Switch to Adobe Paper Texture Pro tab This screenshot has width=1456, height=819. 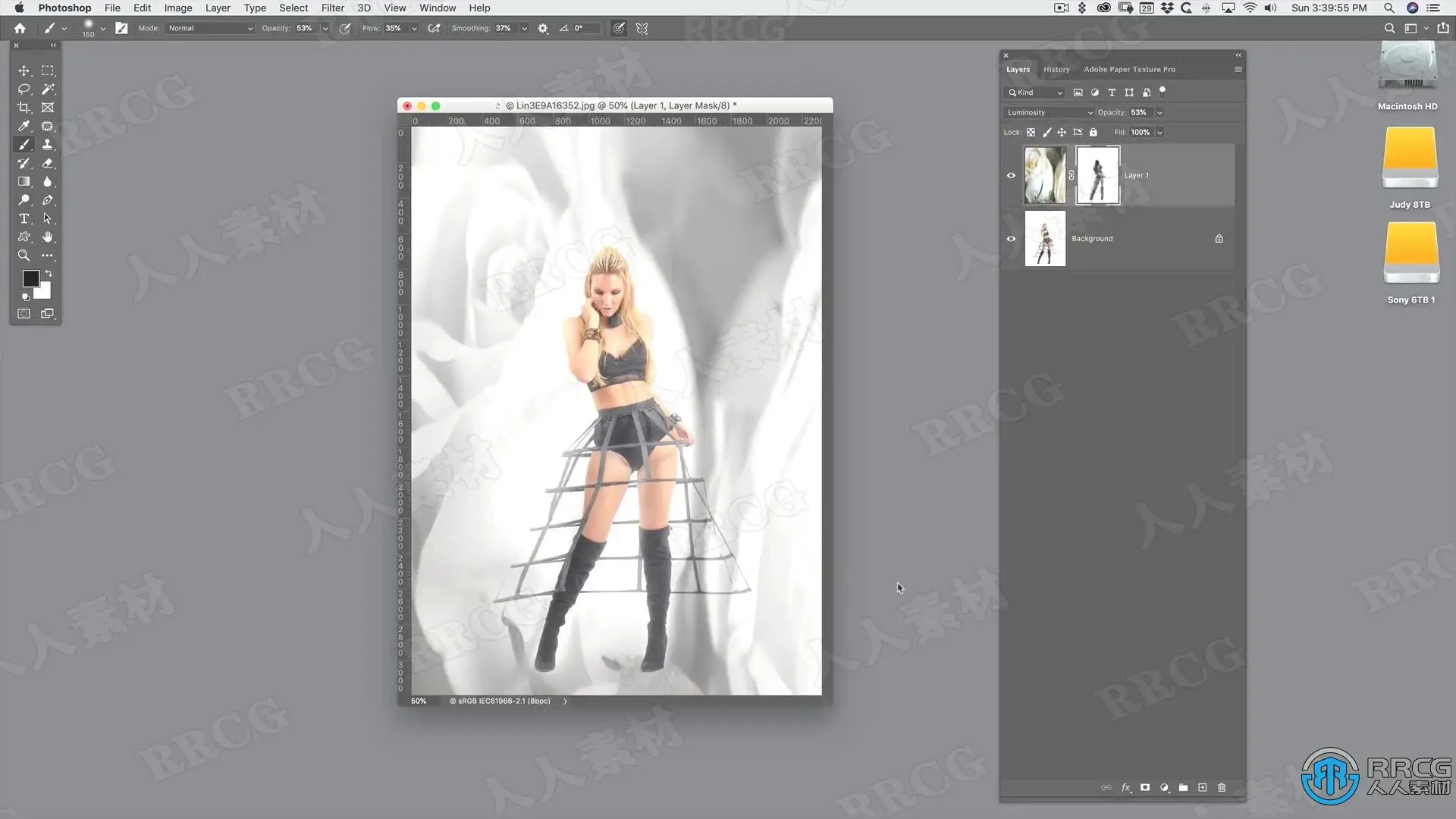pyautogui.click(x=1128, y=69)
